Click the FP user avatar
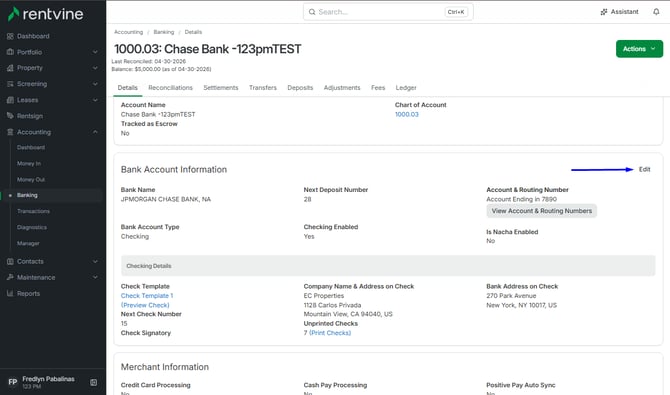The height and width of the screenshot is (395, 670). pyautogui.click(x=13, y=382)
